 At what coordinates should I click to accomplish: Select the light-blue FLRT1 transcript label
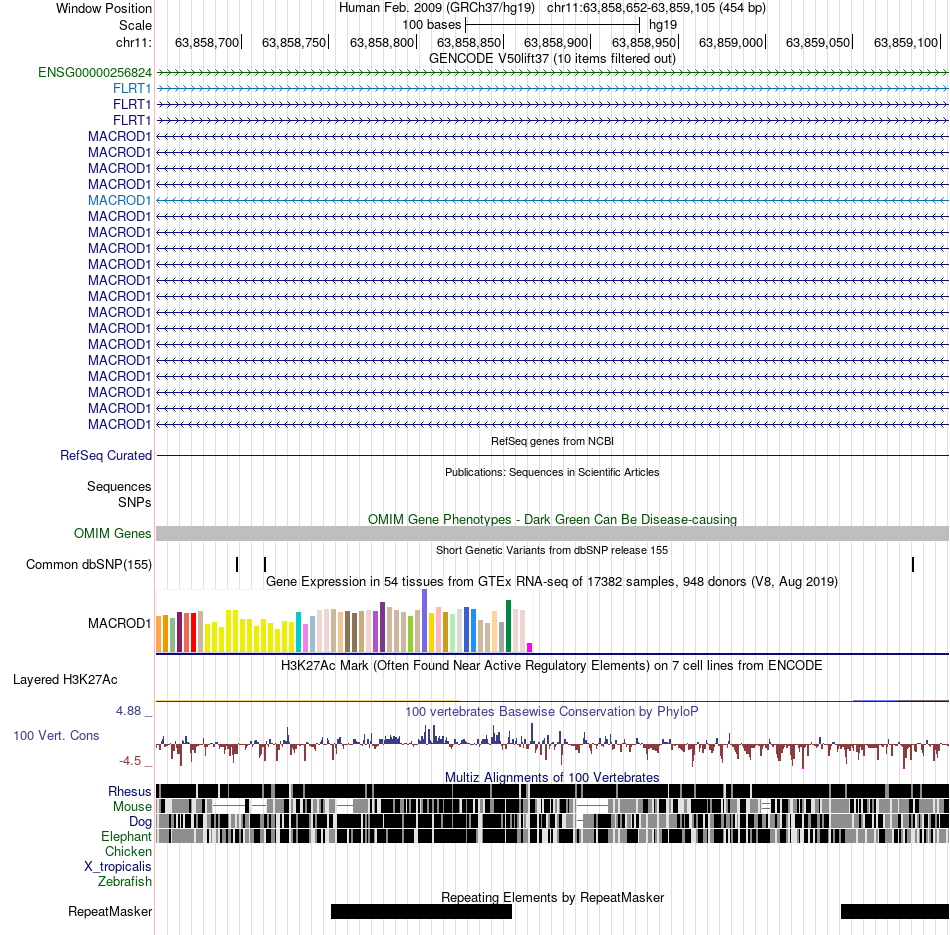pos(132,88)
